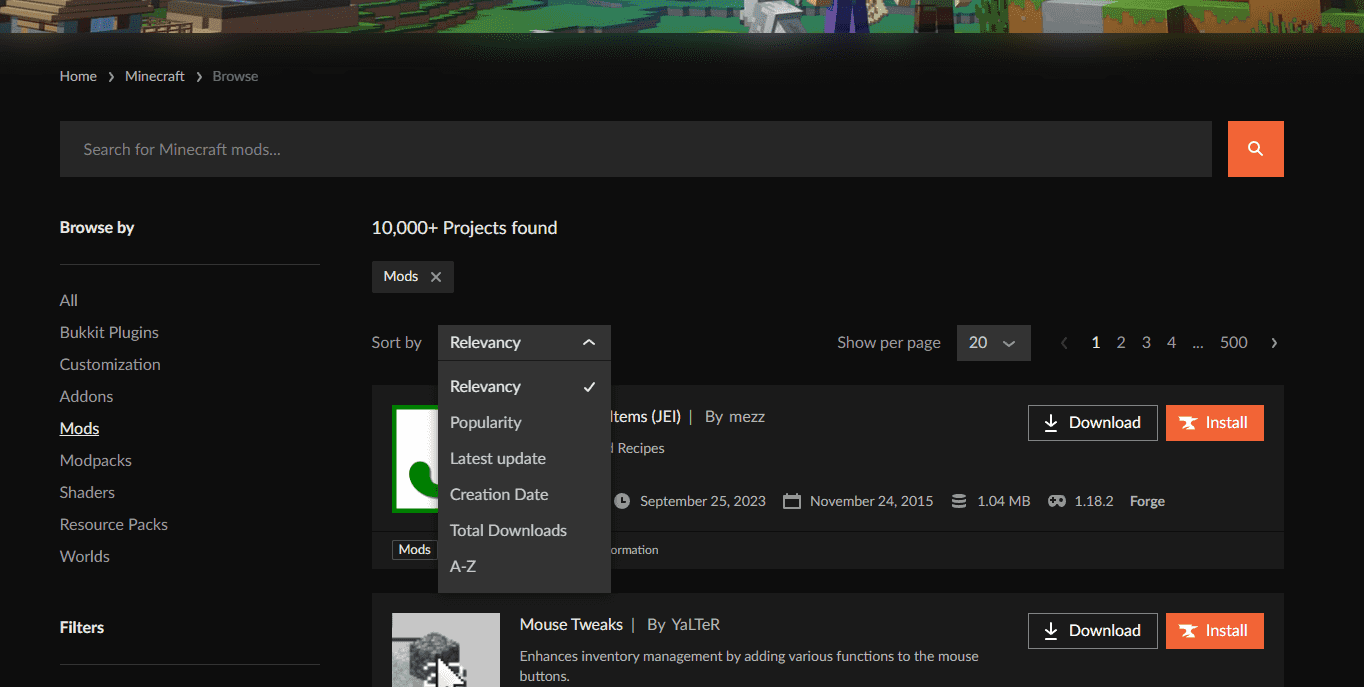This screenshot has height=687, width=1364.
Task: Select A-Z sort option
Action: 463,567
